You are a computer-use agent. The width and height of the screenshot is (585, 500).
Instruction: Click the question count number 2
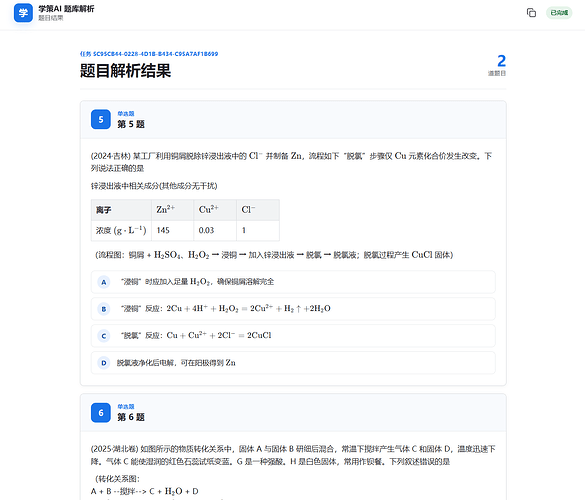(501, 61)
